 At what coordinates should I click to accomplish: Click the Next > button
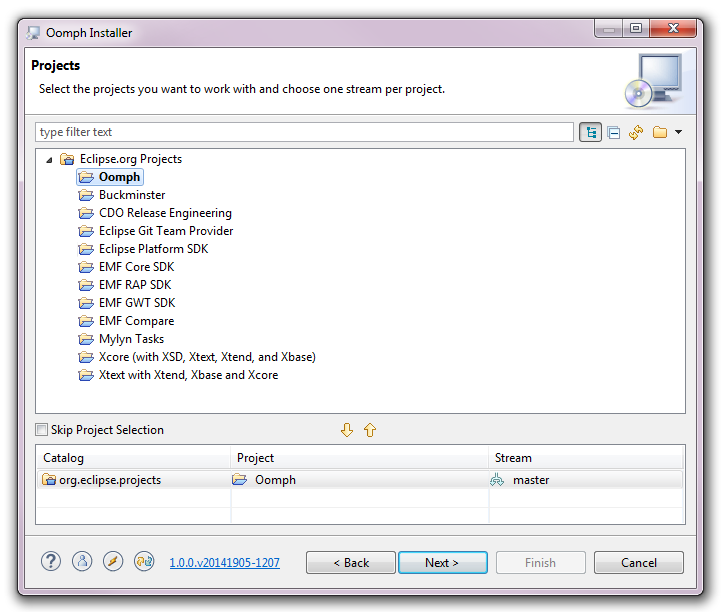443,563
